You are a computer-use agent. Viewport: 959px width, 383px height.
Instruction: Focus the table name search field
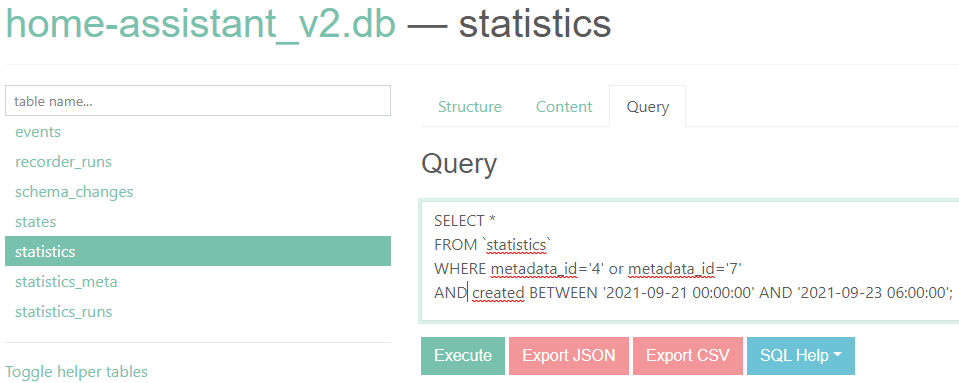(x=198, y=101)
